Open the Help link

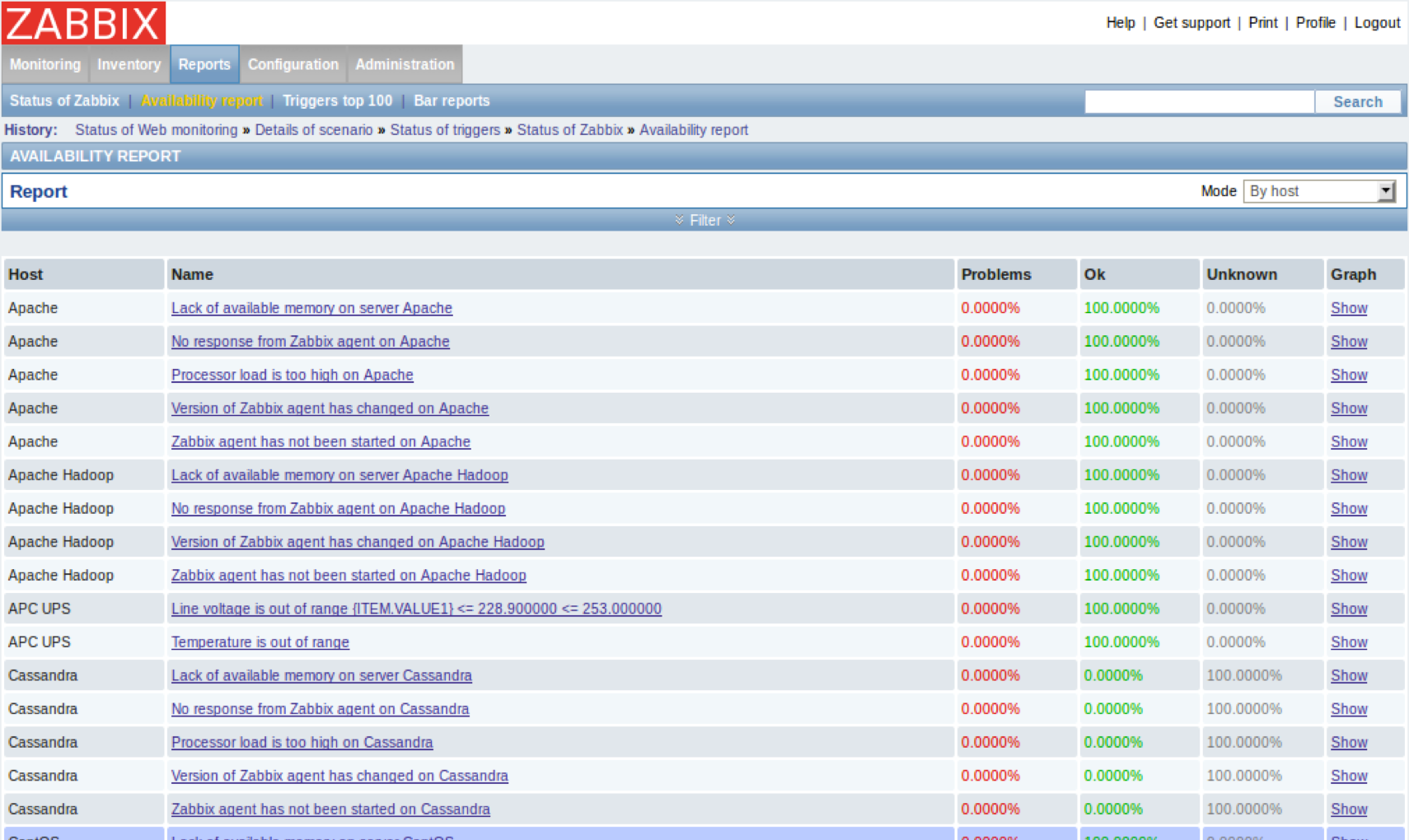pyautogui.click(x=1120, y=23)
